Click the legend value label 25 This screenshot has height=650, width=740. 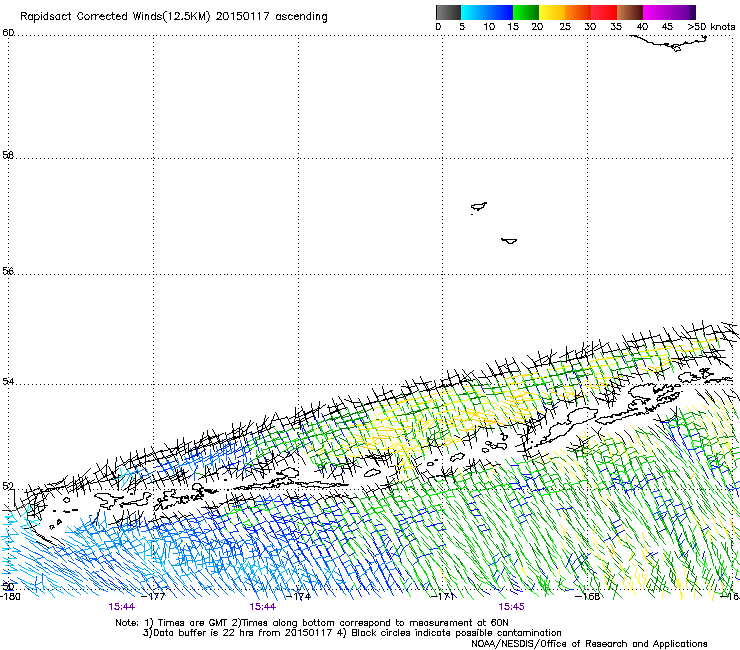click(565, 27)
